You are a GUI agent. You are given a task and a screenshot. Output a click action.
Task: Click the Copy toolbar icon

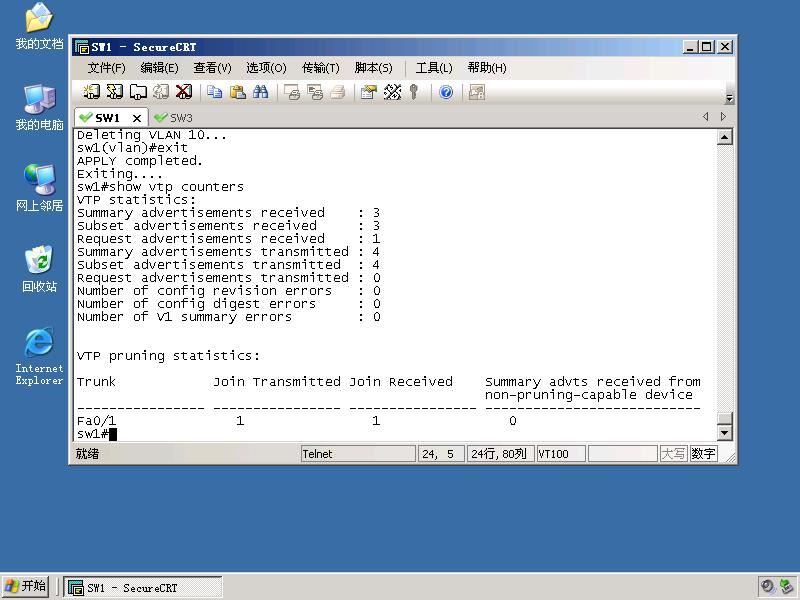[x=214, y=92]
